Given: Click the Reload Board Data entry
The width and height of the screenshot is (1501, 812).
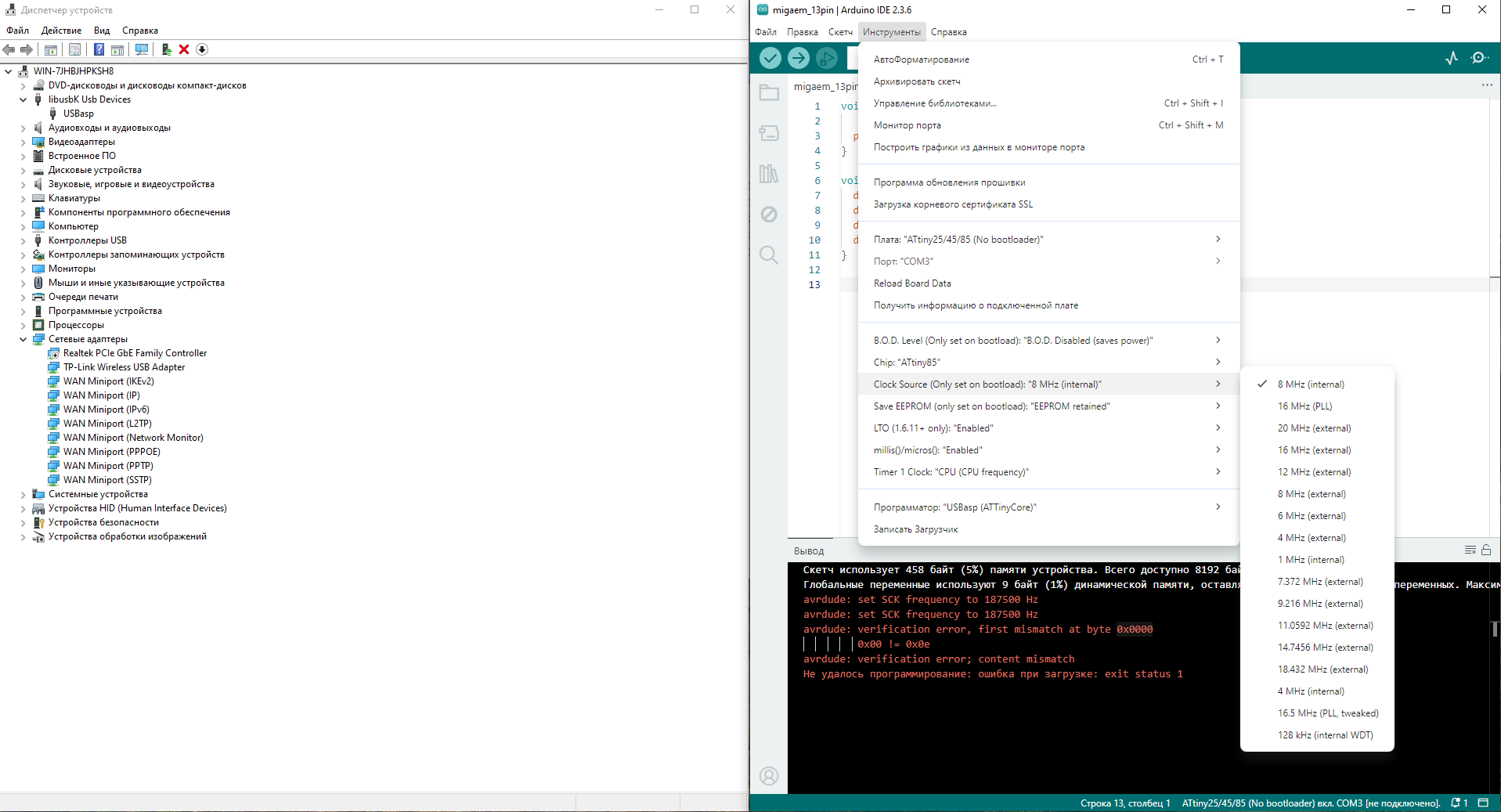Looking at the screenshot, I should tap(912, 283).
